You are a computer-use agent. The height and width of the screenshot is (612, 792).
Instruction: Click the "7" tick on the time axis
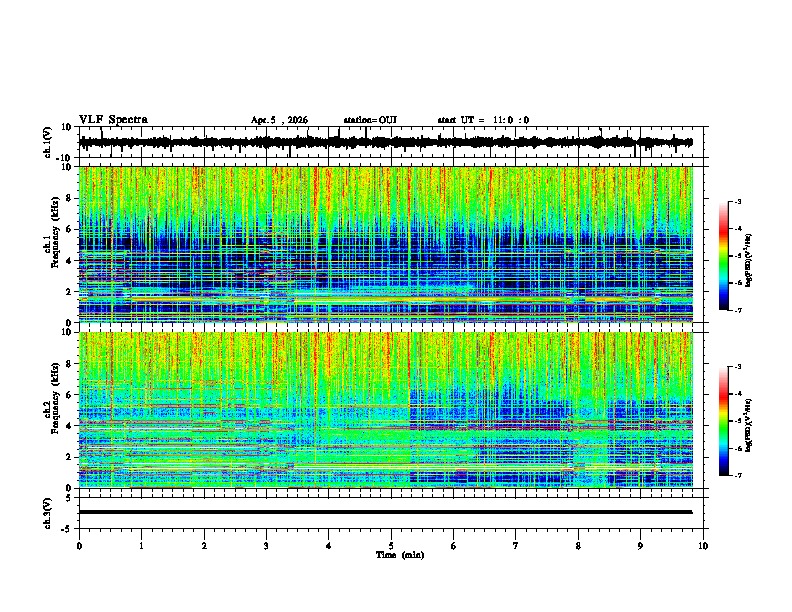(516, 546)
